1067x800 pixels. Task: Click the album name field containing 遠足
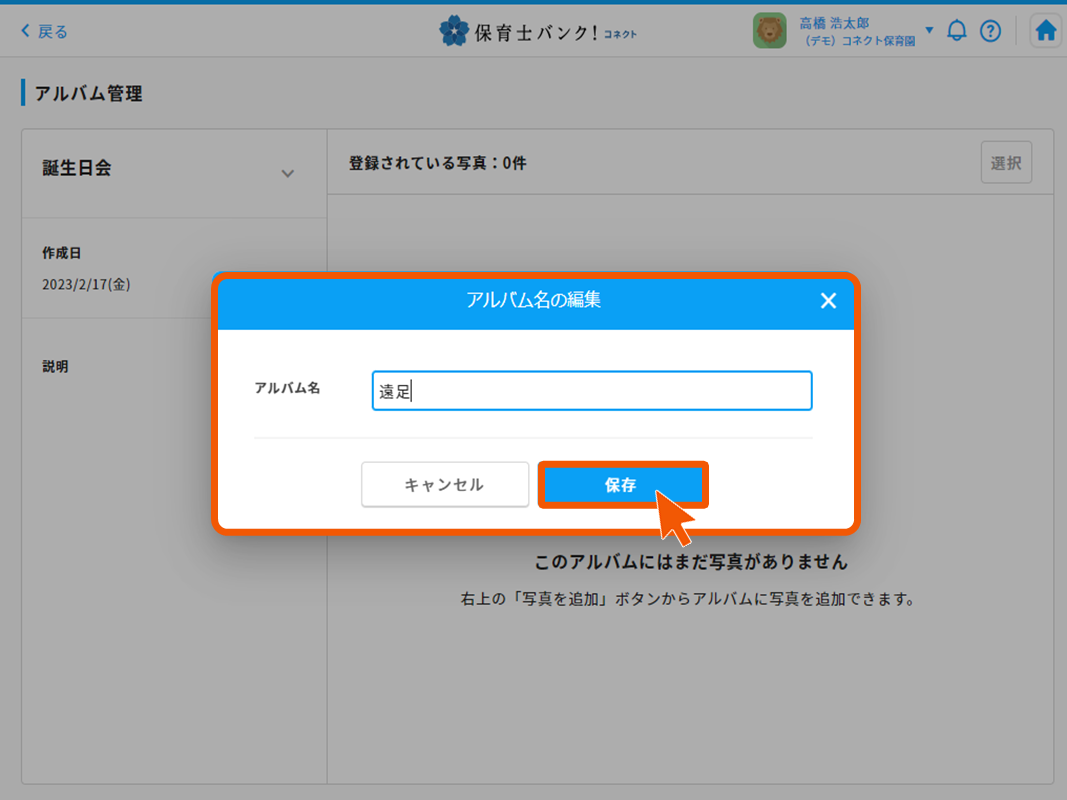tap(591, 390)
